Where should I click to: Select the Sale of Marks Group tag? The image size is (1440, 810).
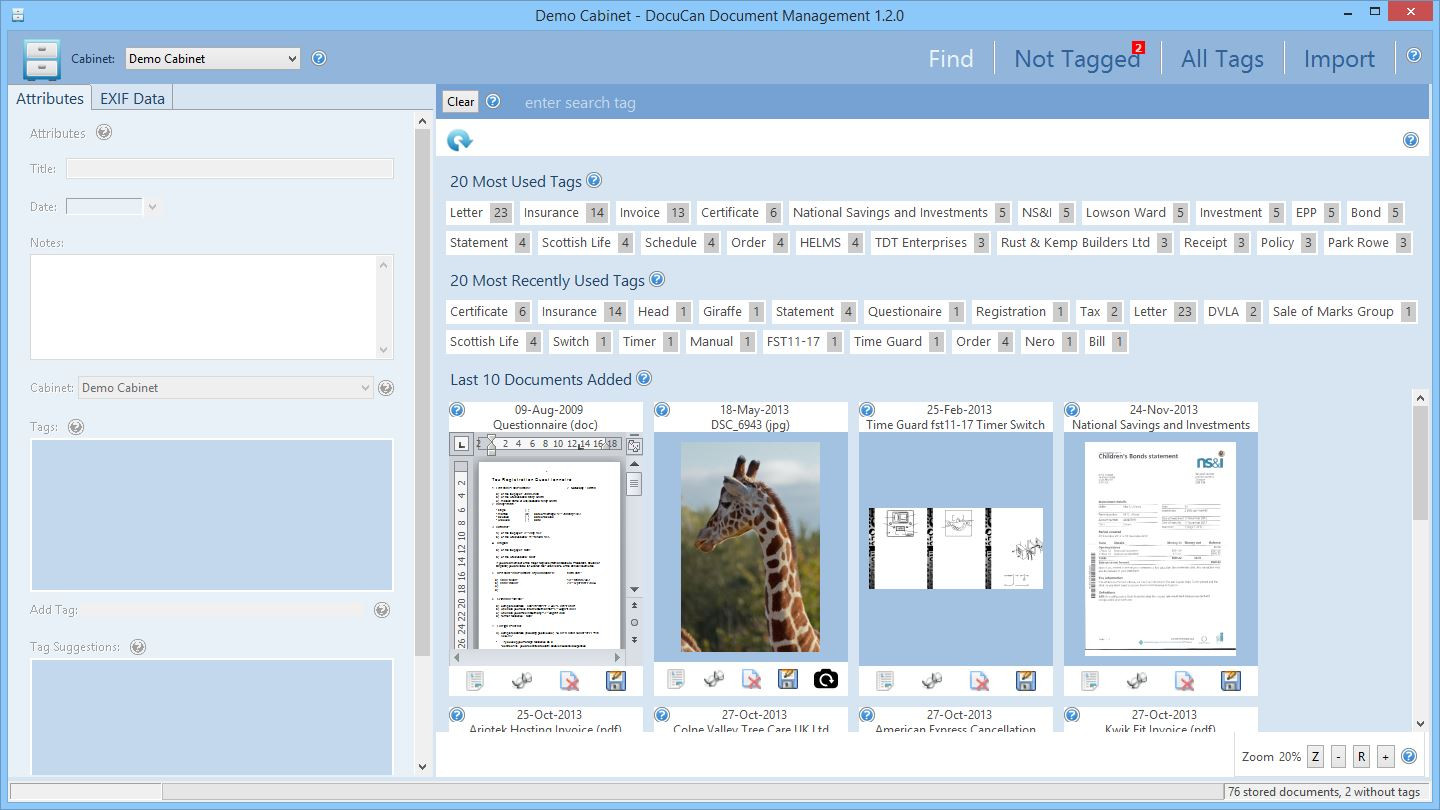click(1342, 311)
